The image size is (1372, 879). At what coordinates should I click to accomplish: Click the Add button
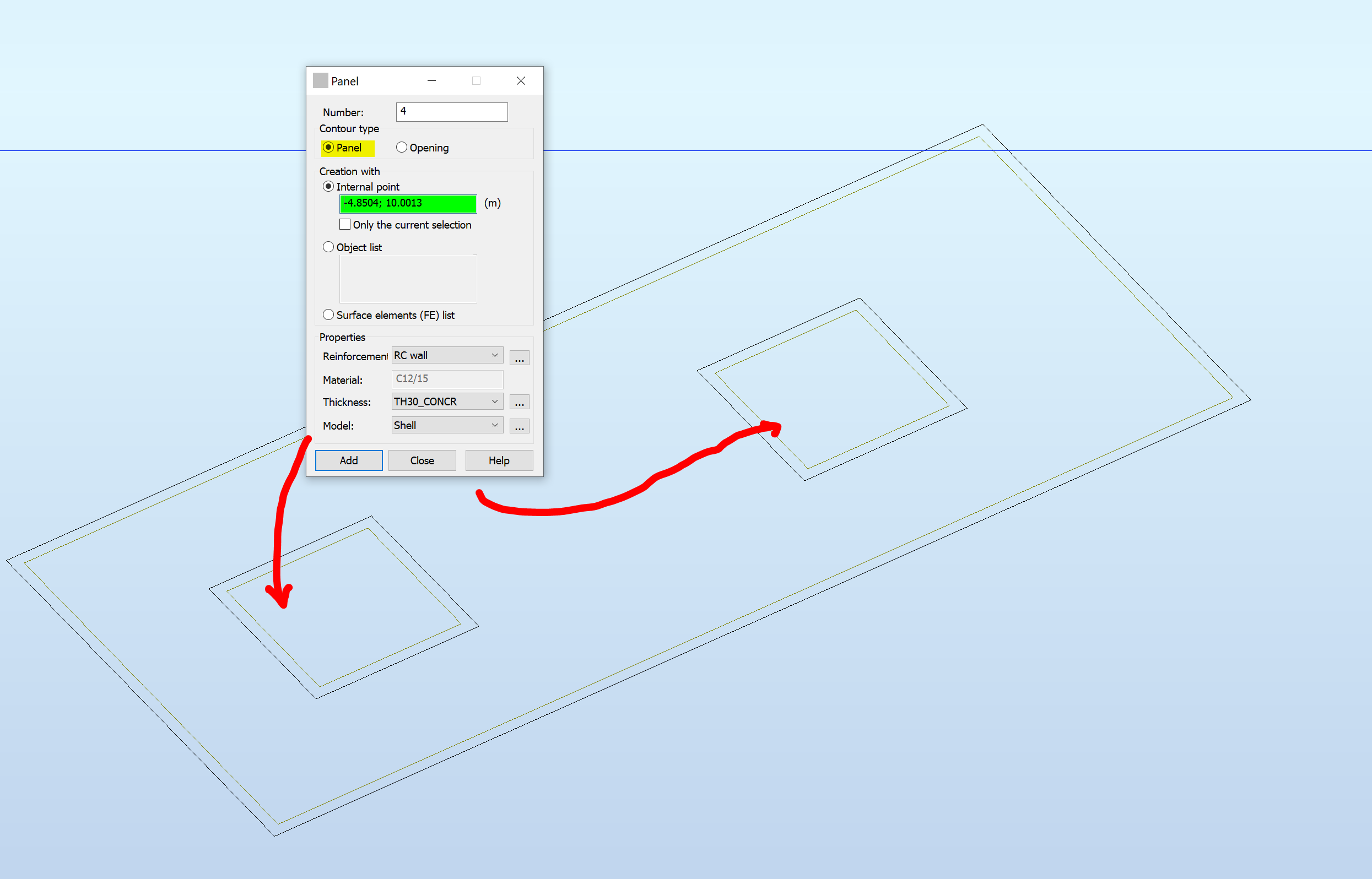(349, 460)
